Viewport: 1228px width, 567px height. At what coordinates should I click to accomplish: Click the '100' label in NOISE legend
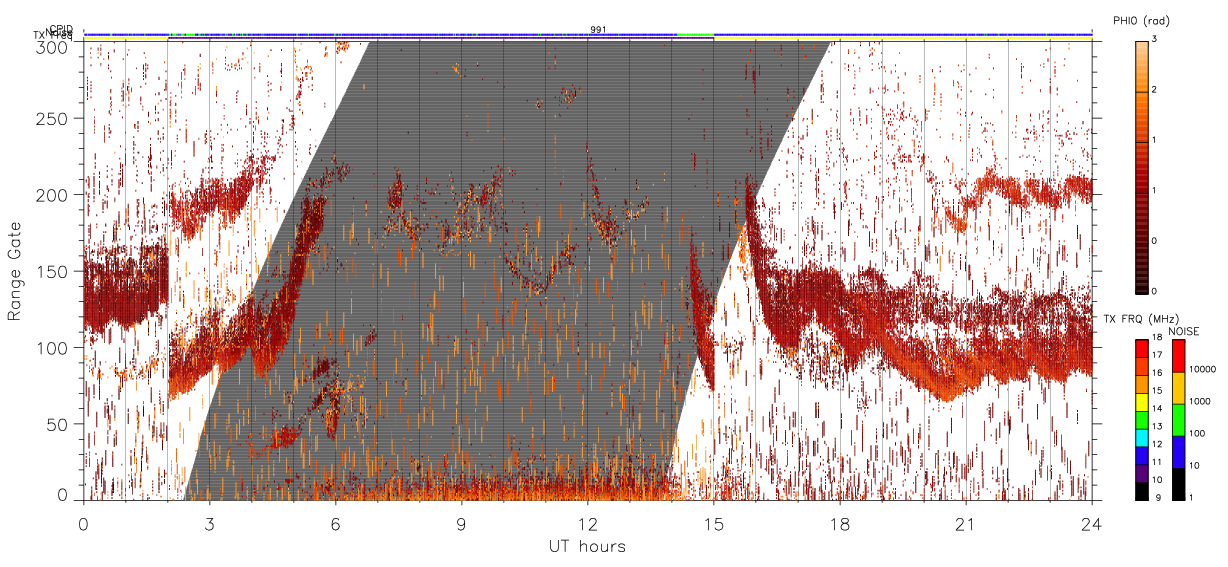point(1196,433)
